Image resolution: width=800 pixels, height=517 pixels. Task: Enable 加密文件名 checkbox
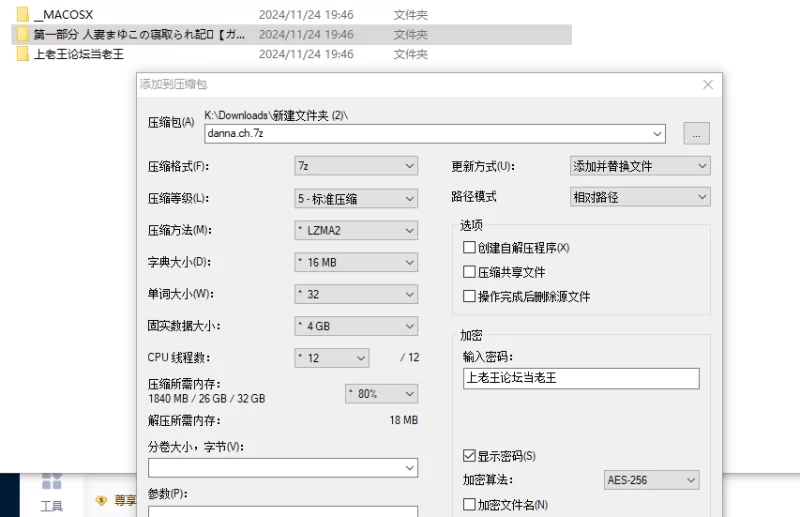pyautogui.click(x=469, y=505)
